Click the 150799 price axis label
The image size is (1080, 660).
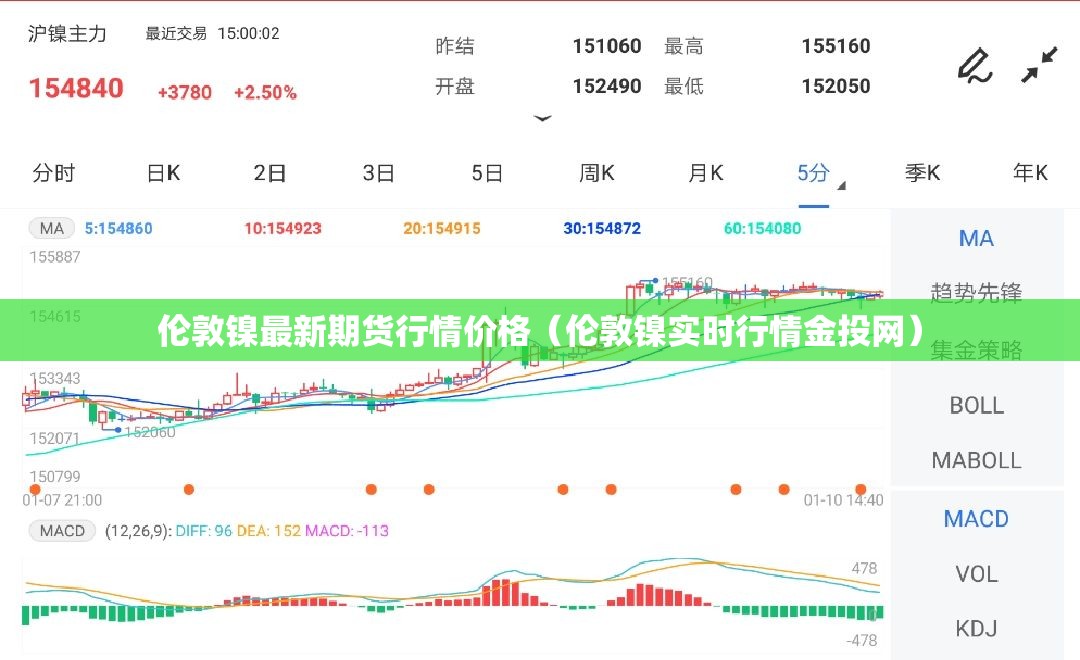[x=54, y=477]
